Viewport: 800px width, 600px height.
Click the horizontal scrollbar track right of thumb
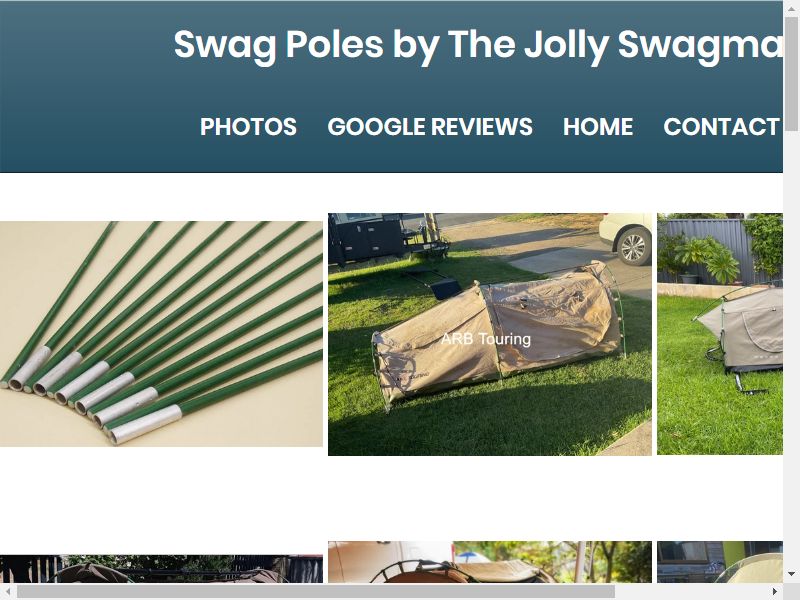(x=690, y=591)
